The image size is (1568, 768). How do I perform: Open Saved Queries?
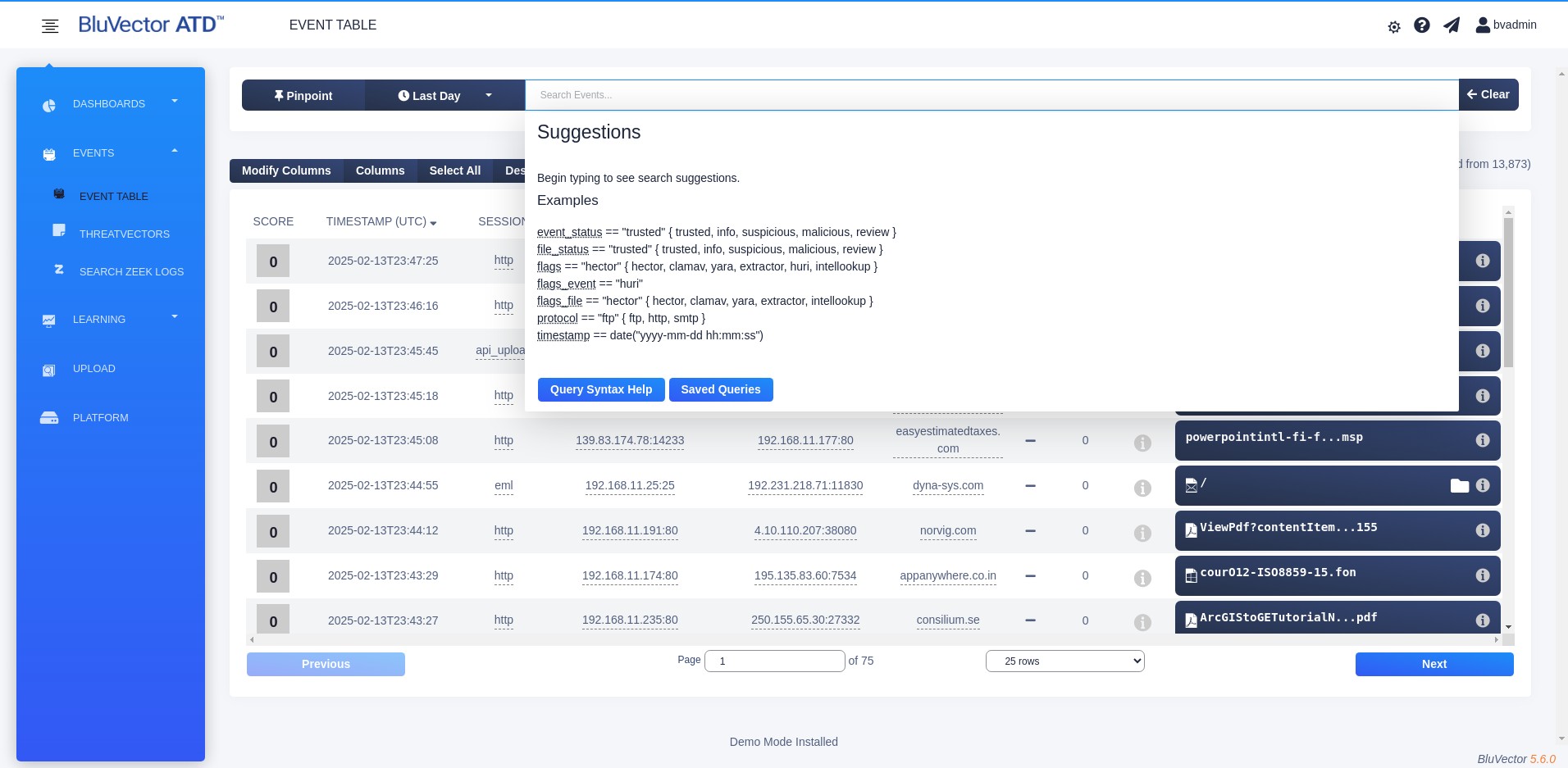721,390
